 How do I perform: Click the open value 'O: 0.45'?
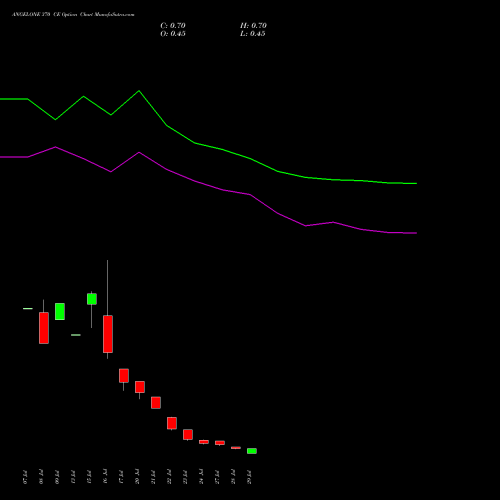coord(173,34)
